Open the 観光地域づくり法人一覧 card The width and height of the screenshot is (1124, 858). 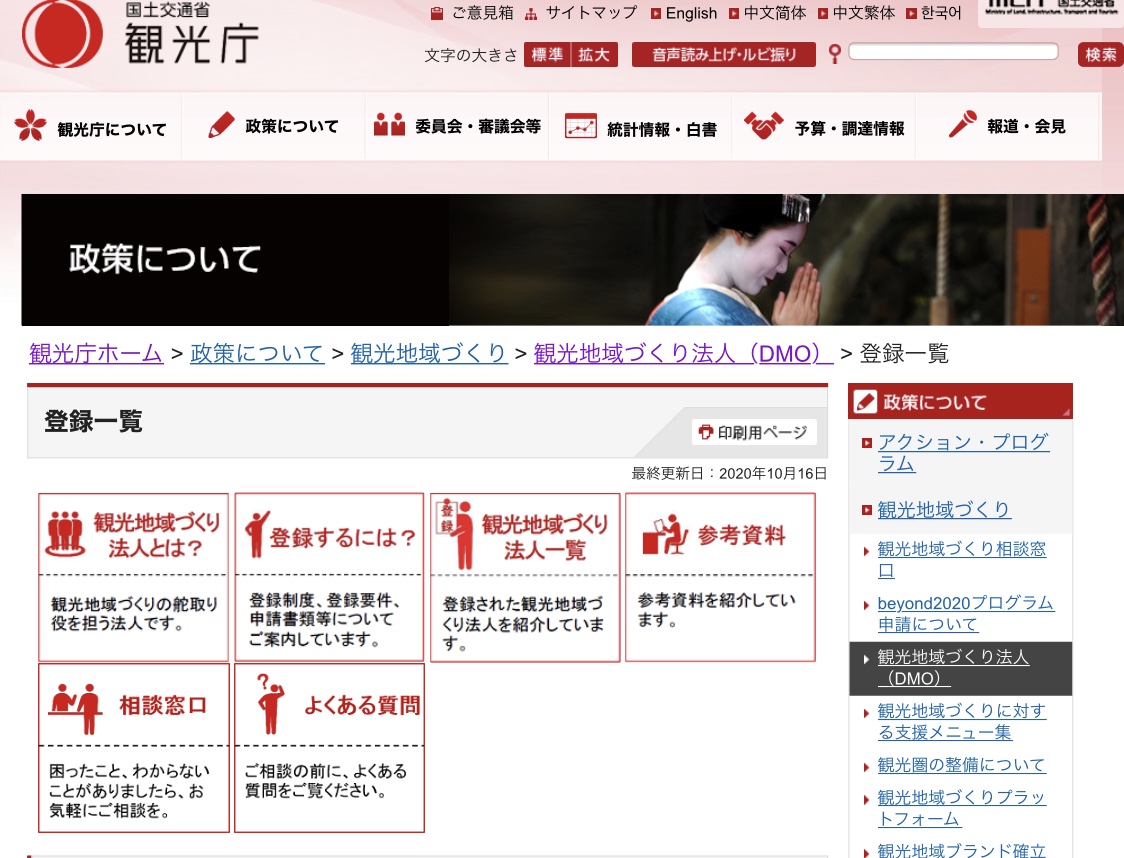coord(525,577)
